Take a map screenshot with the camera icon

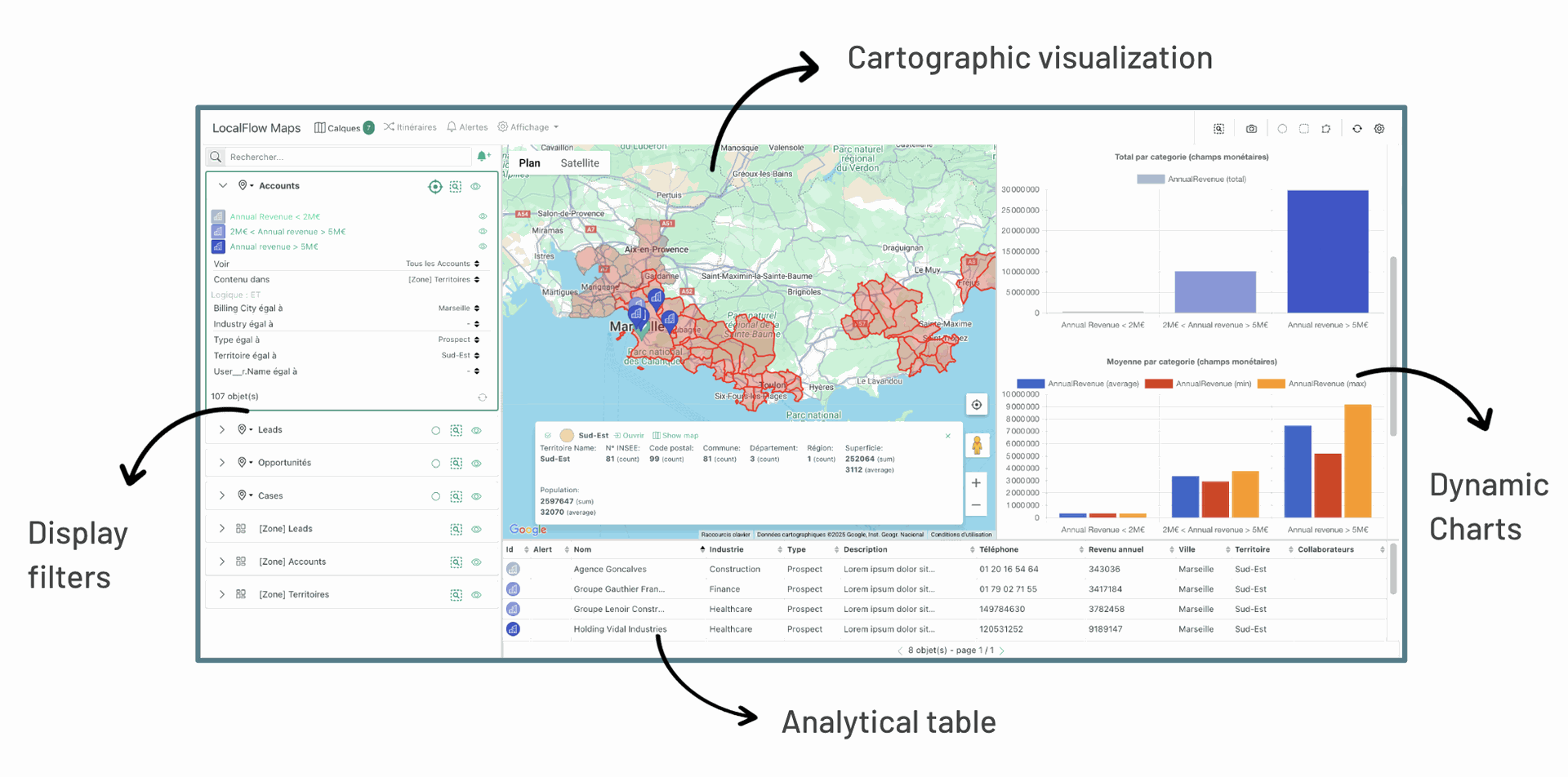(1251, 128)
